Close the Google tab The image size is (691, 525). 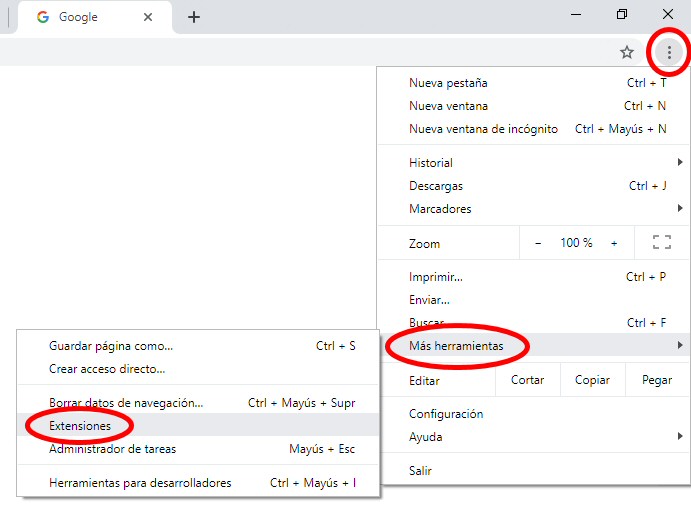[148, 17]
